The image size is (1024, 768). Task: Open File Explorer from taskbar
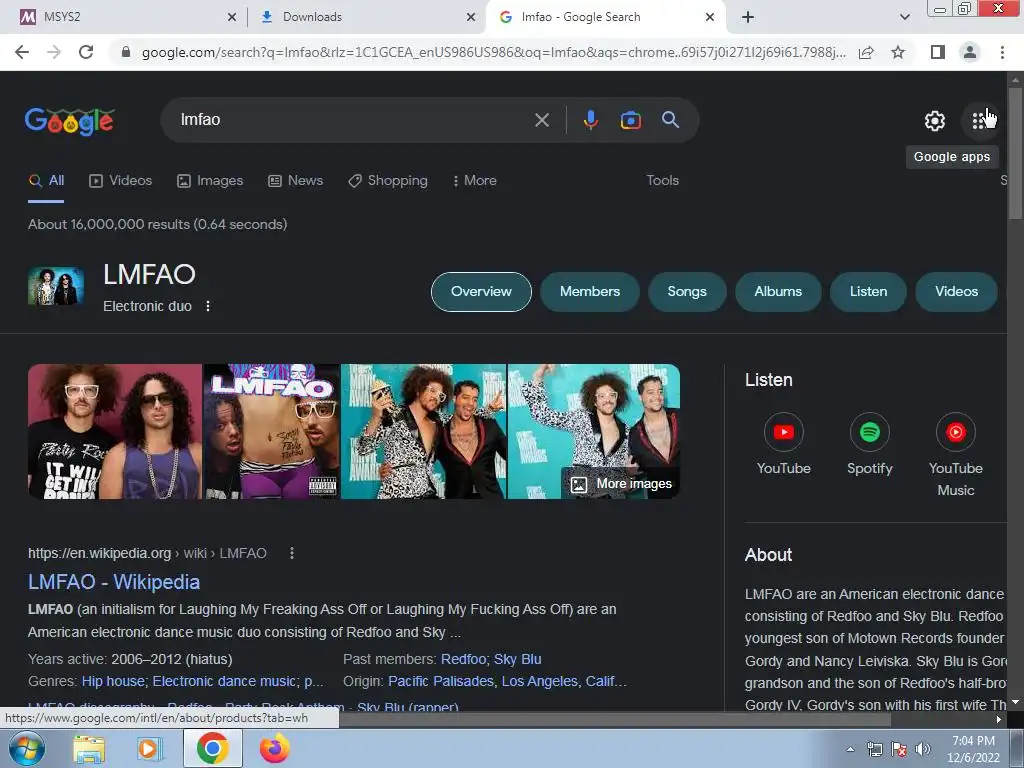89,749
